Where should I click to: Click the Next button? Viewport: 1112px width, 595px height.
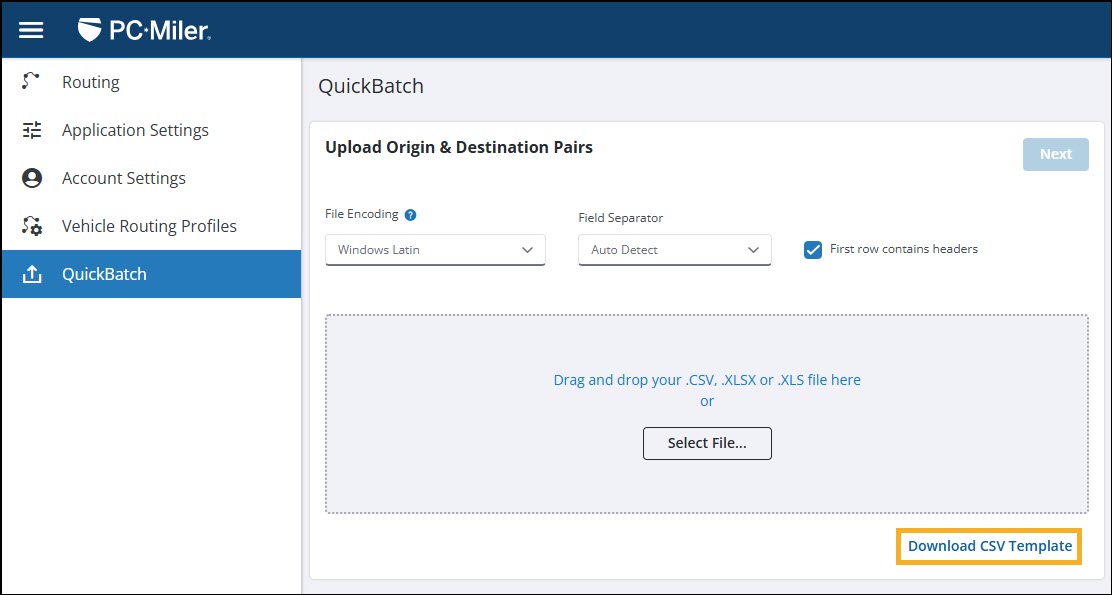1055,153
